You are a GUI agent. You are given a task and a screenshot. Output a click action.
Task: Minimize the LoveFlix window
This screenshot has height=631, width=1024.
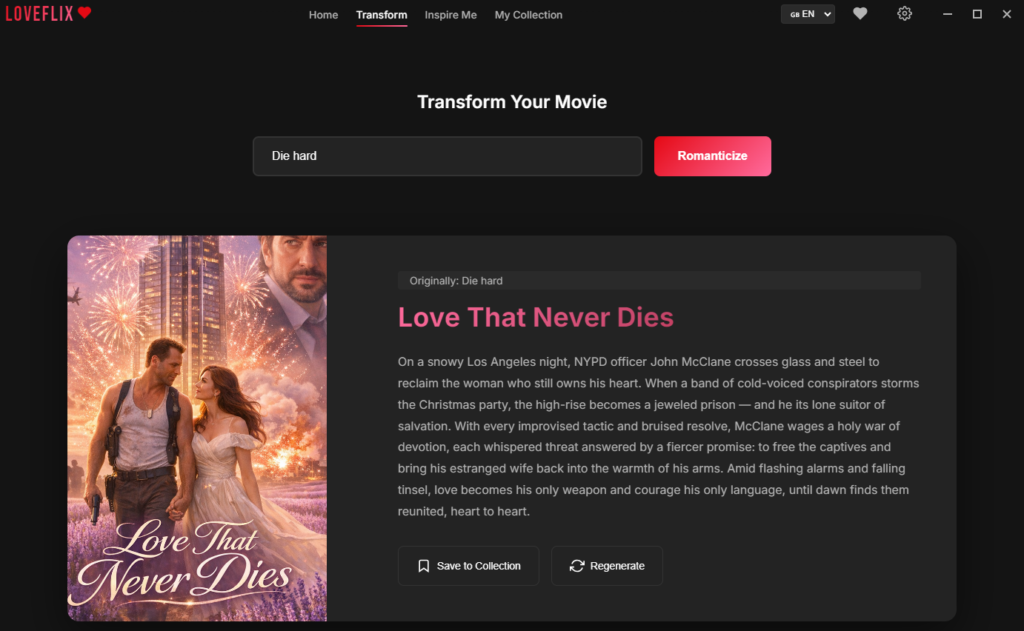[x=948, y=14]
